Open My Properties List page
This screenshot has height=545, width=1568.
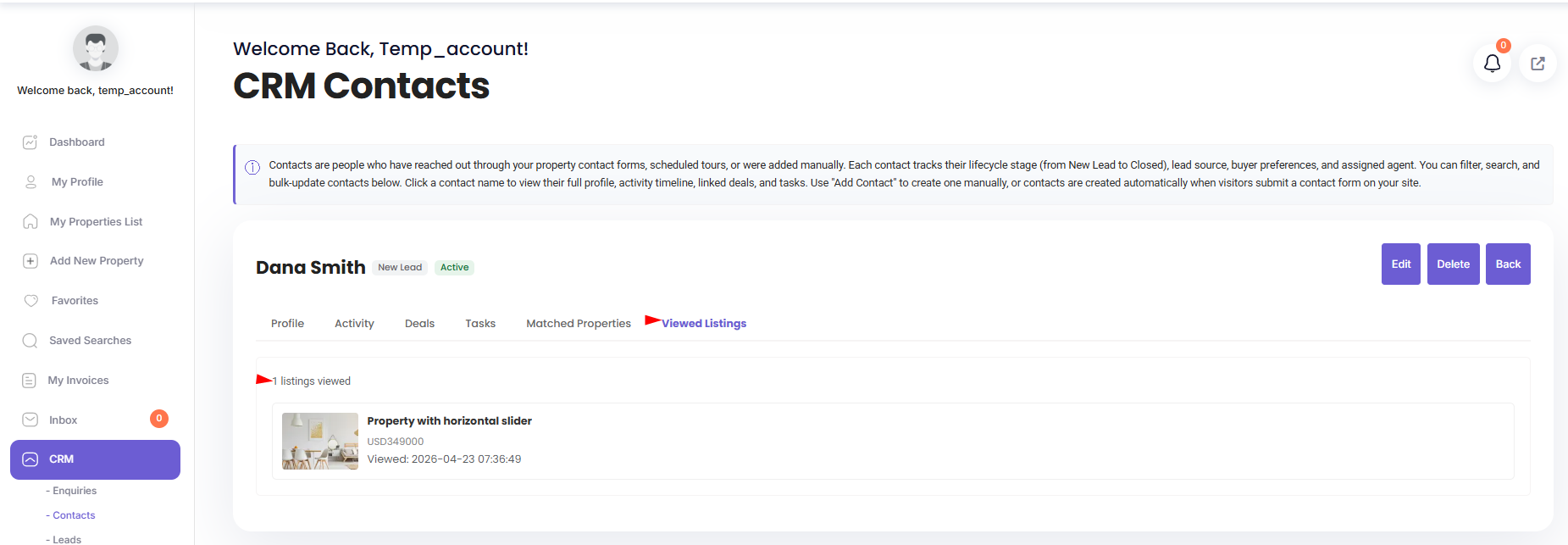[x=96, y=222]
